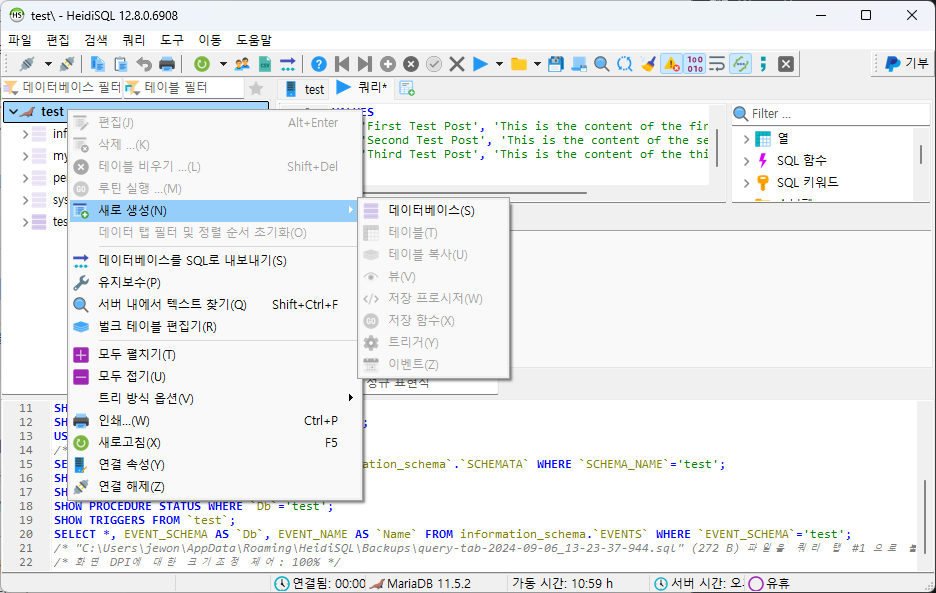Click the grey cancel editing X icon
The width and height of the screenshot is (936, 593).
(x=457, y=64)
